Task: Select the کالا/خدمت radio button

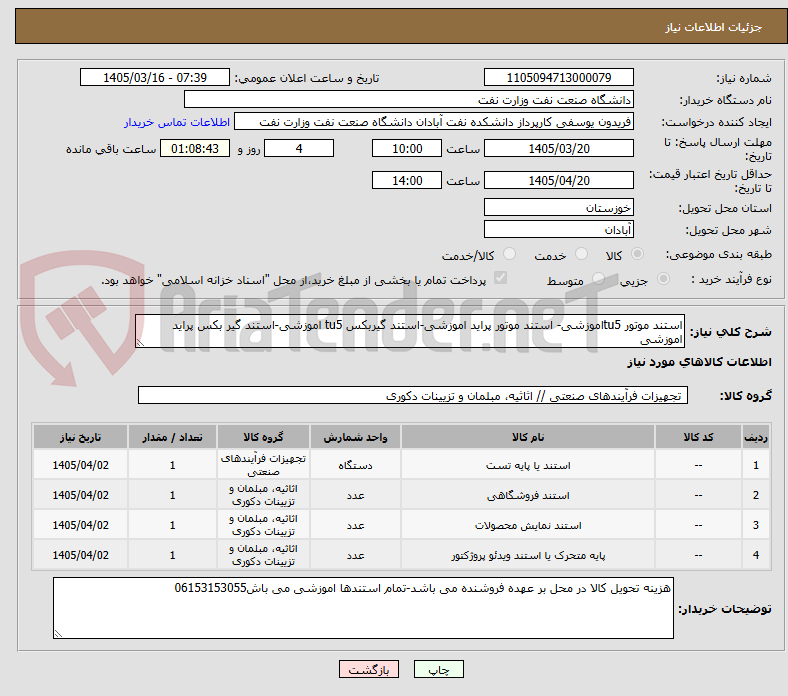Action: (510, 254)
